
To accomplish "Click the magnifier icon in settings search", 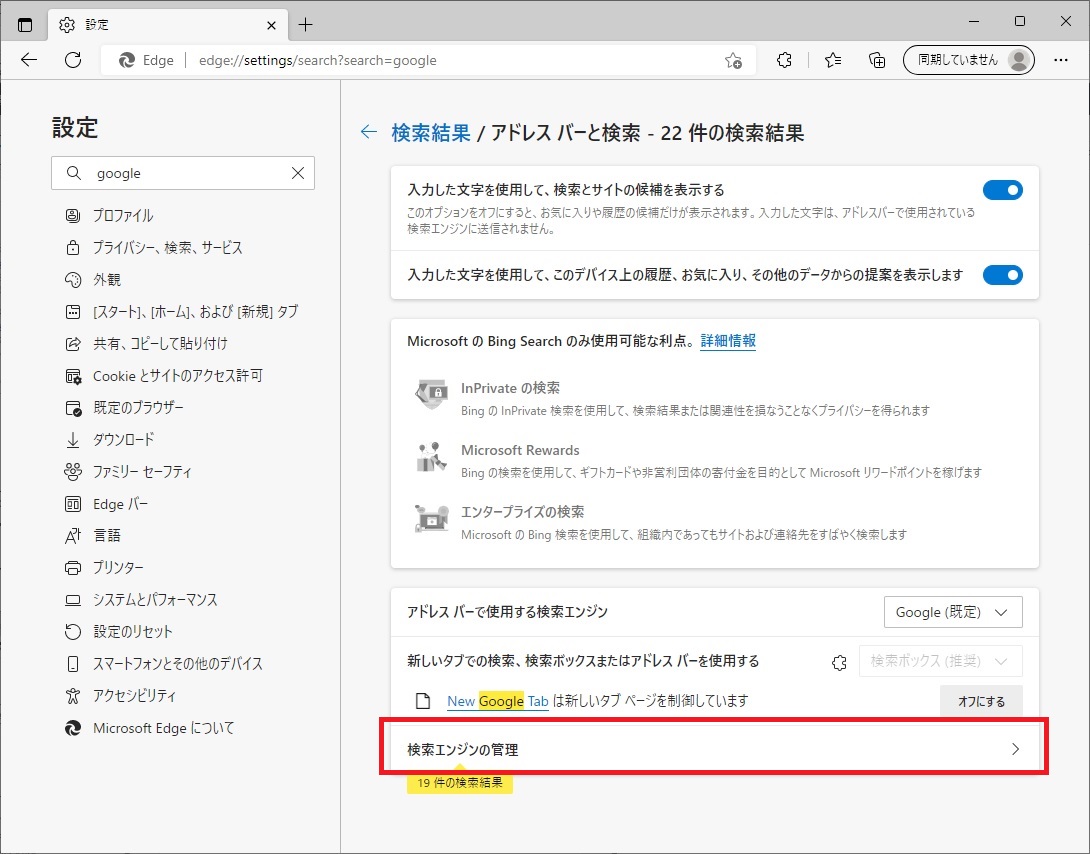I will coord(74,173).
